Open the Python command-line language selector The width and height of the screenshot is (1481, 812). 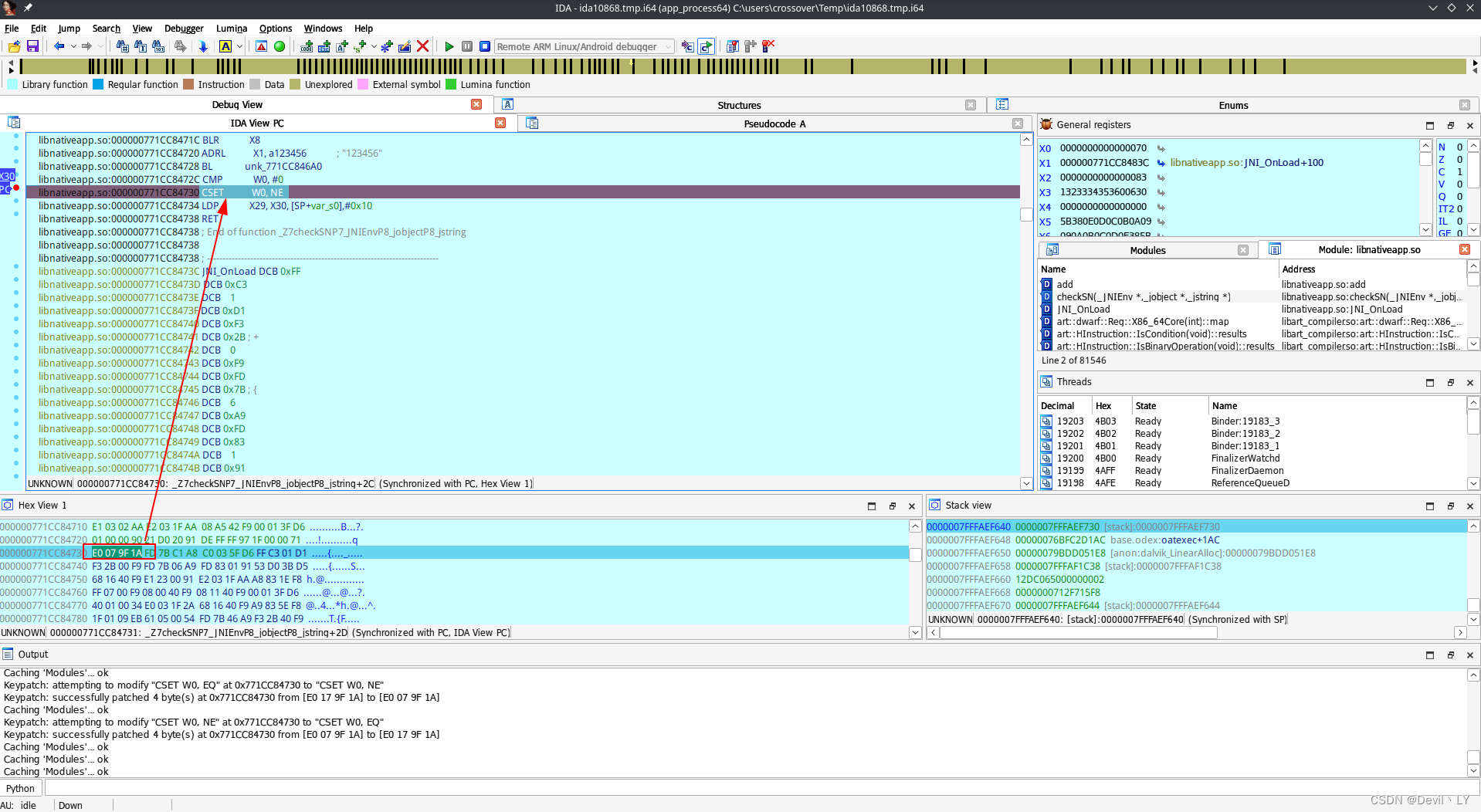[21, 788]
